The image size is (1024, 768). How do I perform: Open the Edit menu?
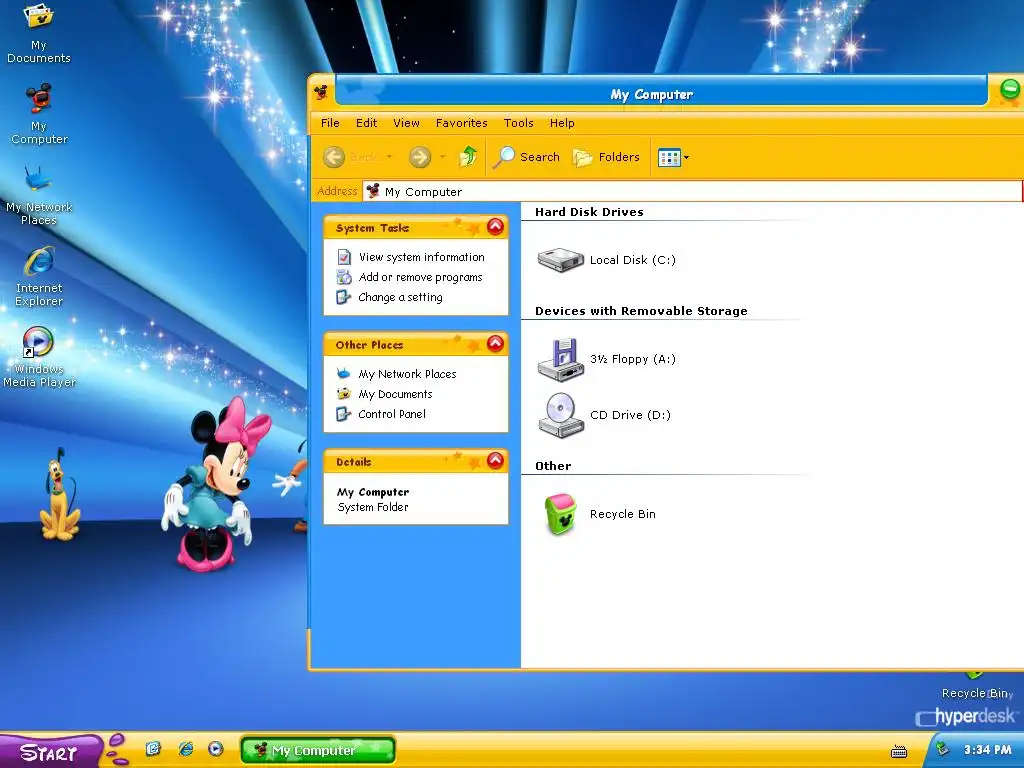[366, 123]
